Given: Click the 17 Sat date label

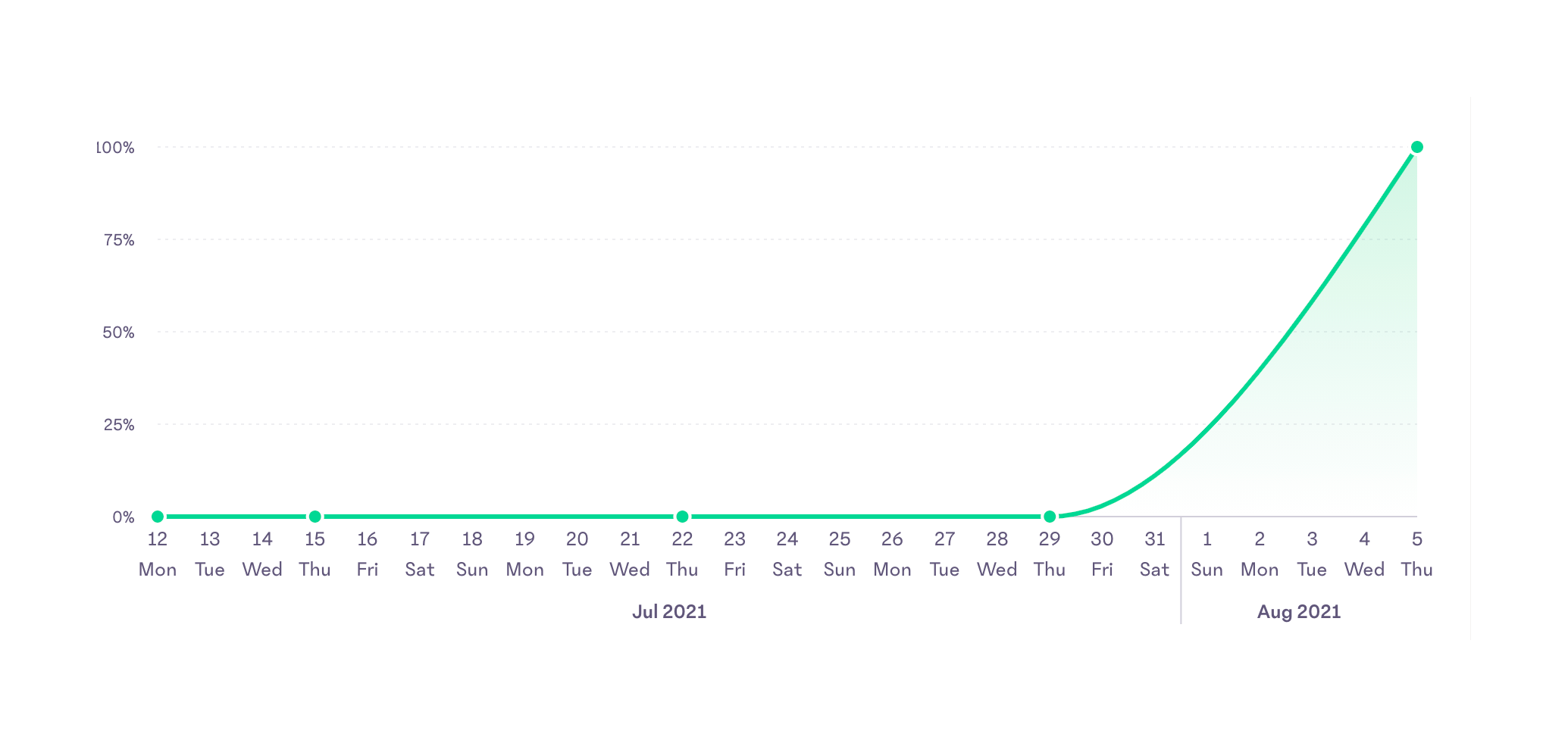Looking at the screenshot, I should click(x=420, y=554).
